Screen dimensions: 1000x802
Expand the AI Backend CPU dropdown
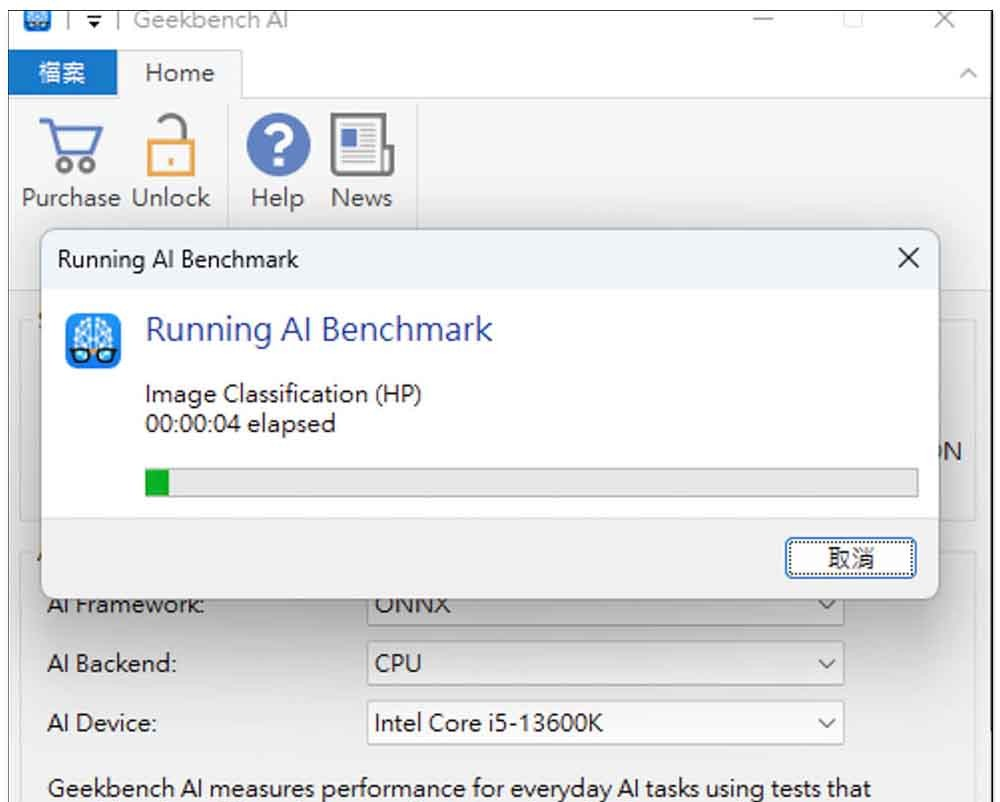[605, 664]
